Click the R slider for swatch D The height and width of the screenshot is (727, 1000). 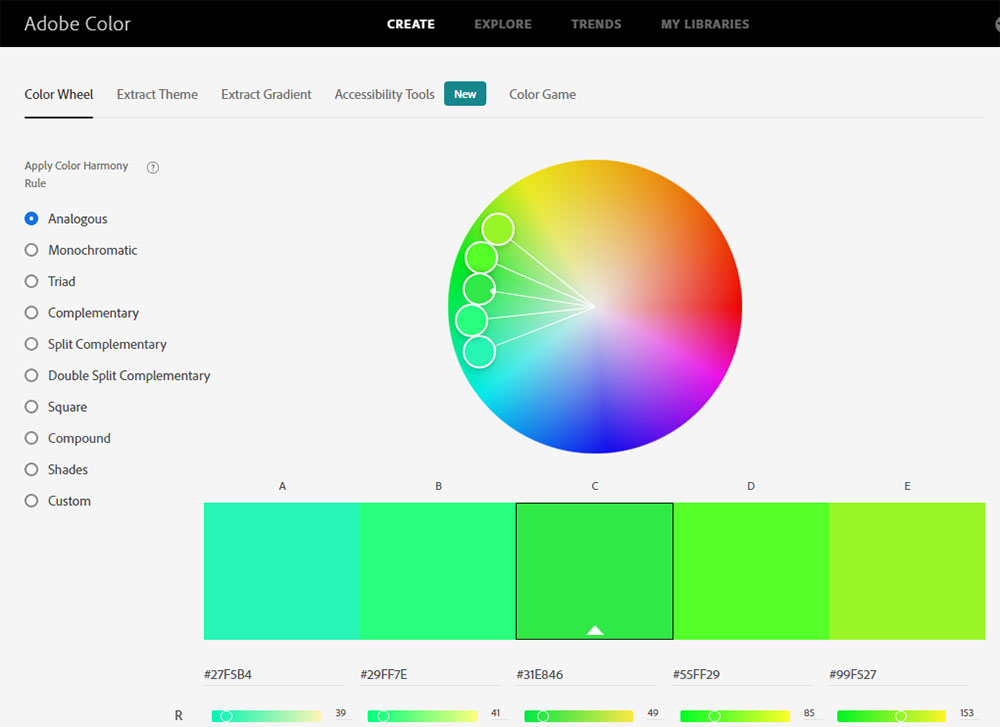(x=735, y=716)
